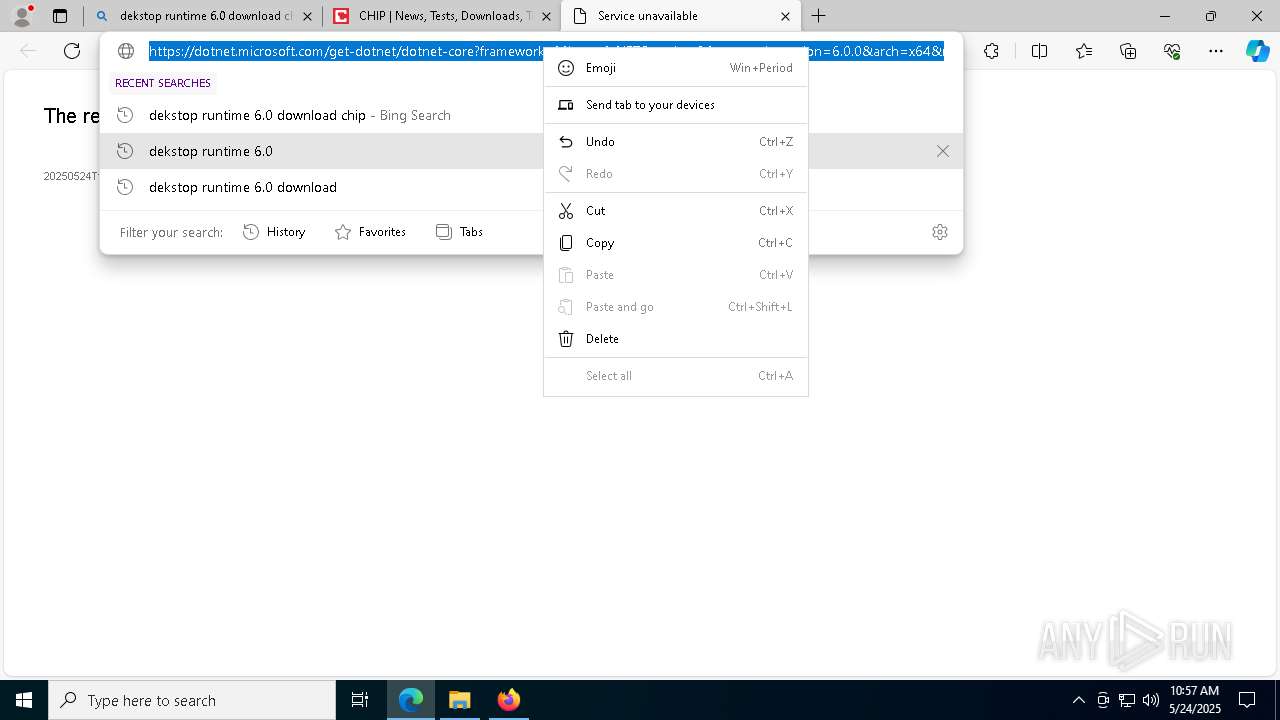Open volume tray icon
This screenshot has height=720, width=1280.
[1151, 700]
